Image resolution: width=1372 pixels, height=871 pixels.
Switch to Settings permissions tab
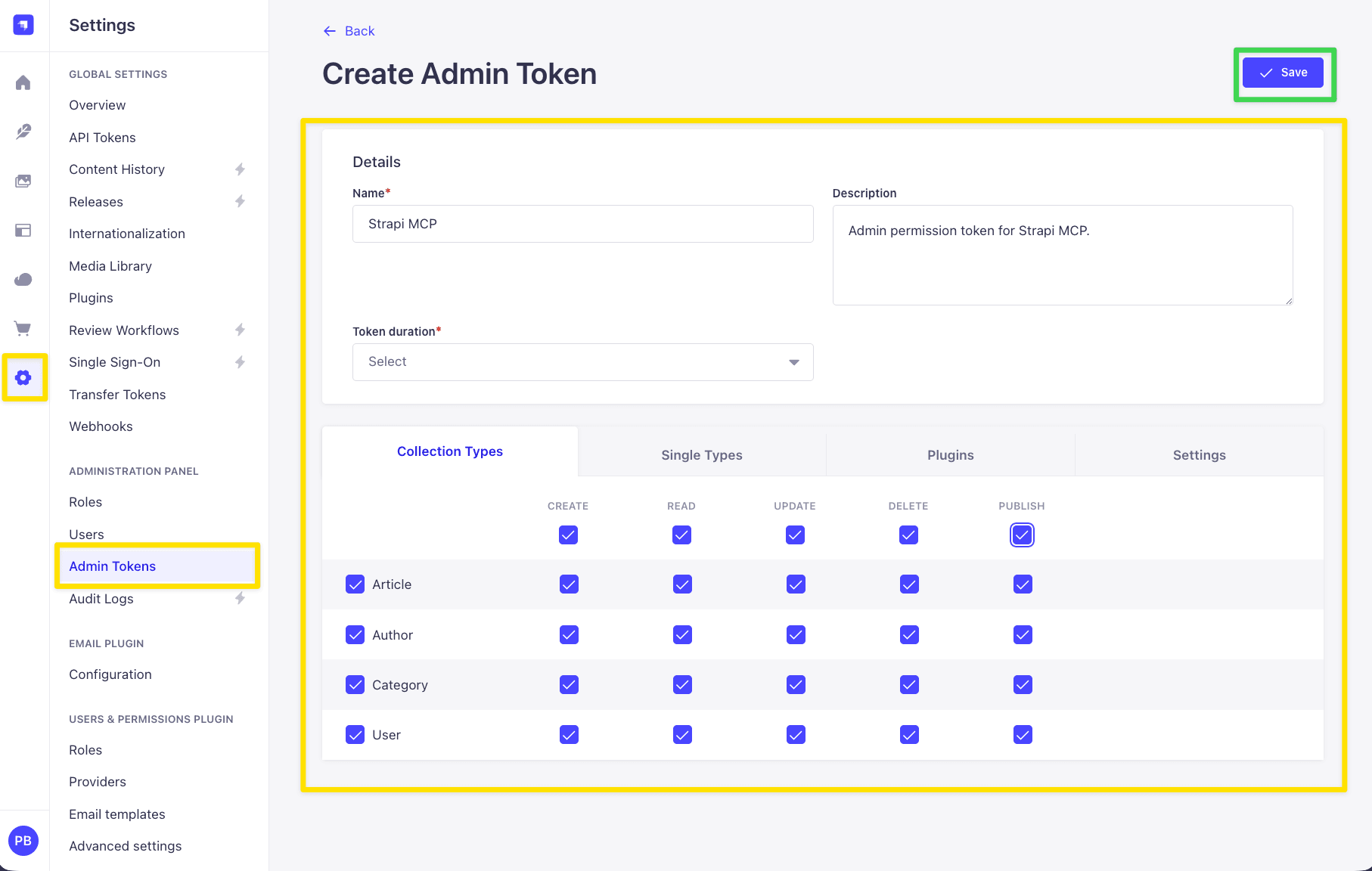[1200, 455]
